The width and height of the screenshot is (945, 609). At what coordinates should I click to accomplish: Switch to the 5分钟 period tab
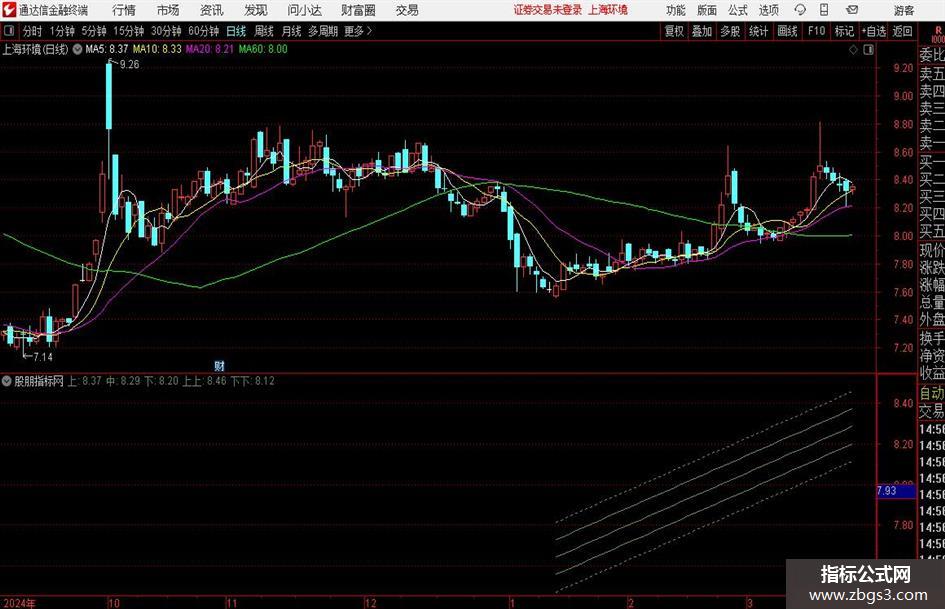[93, 31]
